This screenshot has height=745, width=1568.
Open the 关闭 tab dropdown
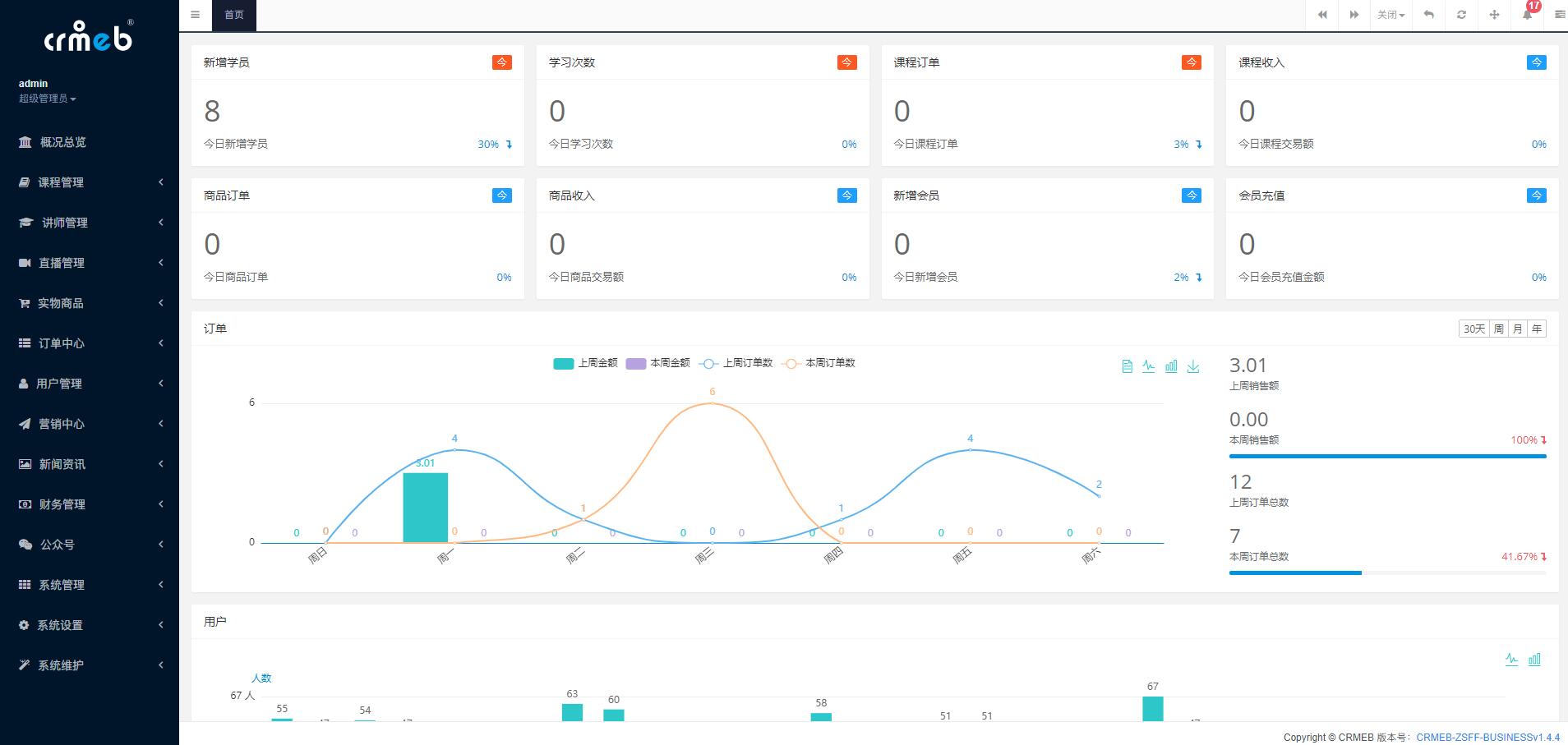[x=1390, y=15]
